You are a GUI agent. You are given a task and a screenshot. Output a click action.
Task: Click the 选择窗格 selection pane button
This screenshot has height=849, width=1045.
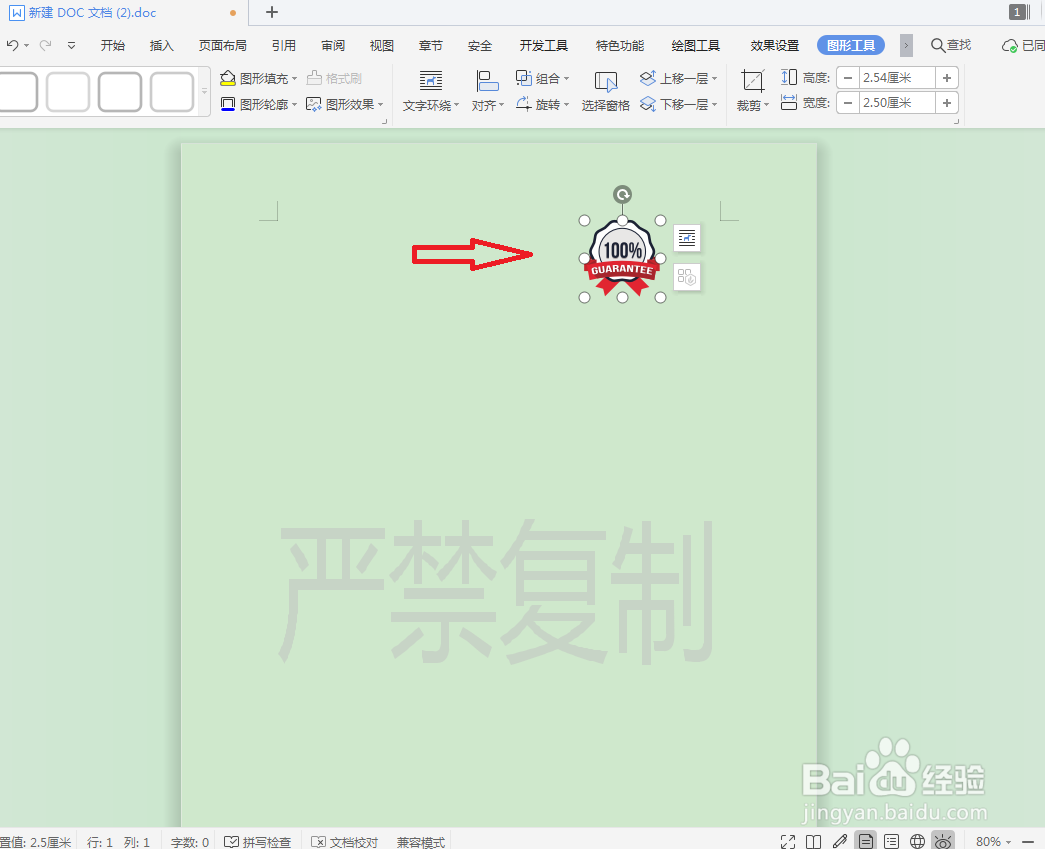pyautogui.click(x=605, y=91)
